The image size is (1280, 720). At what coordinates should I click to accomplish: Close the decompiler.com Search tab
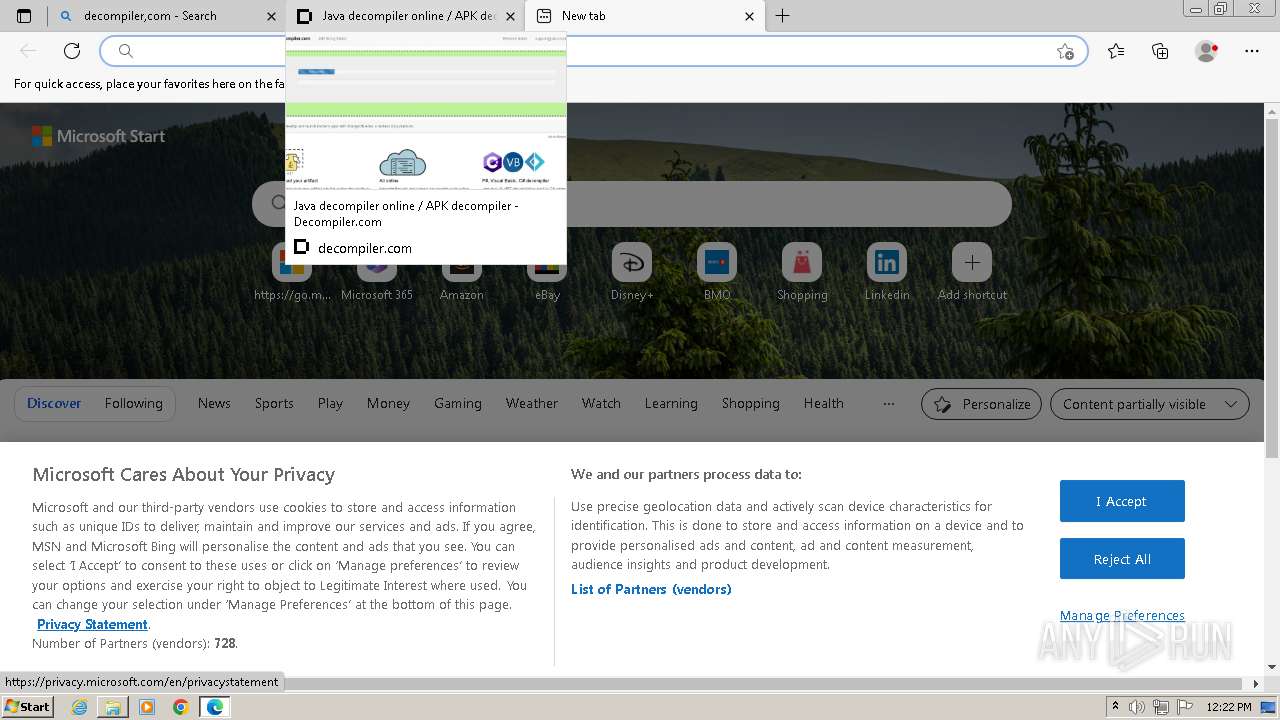[272, 16]
